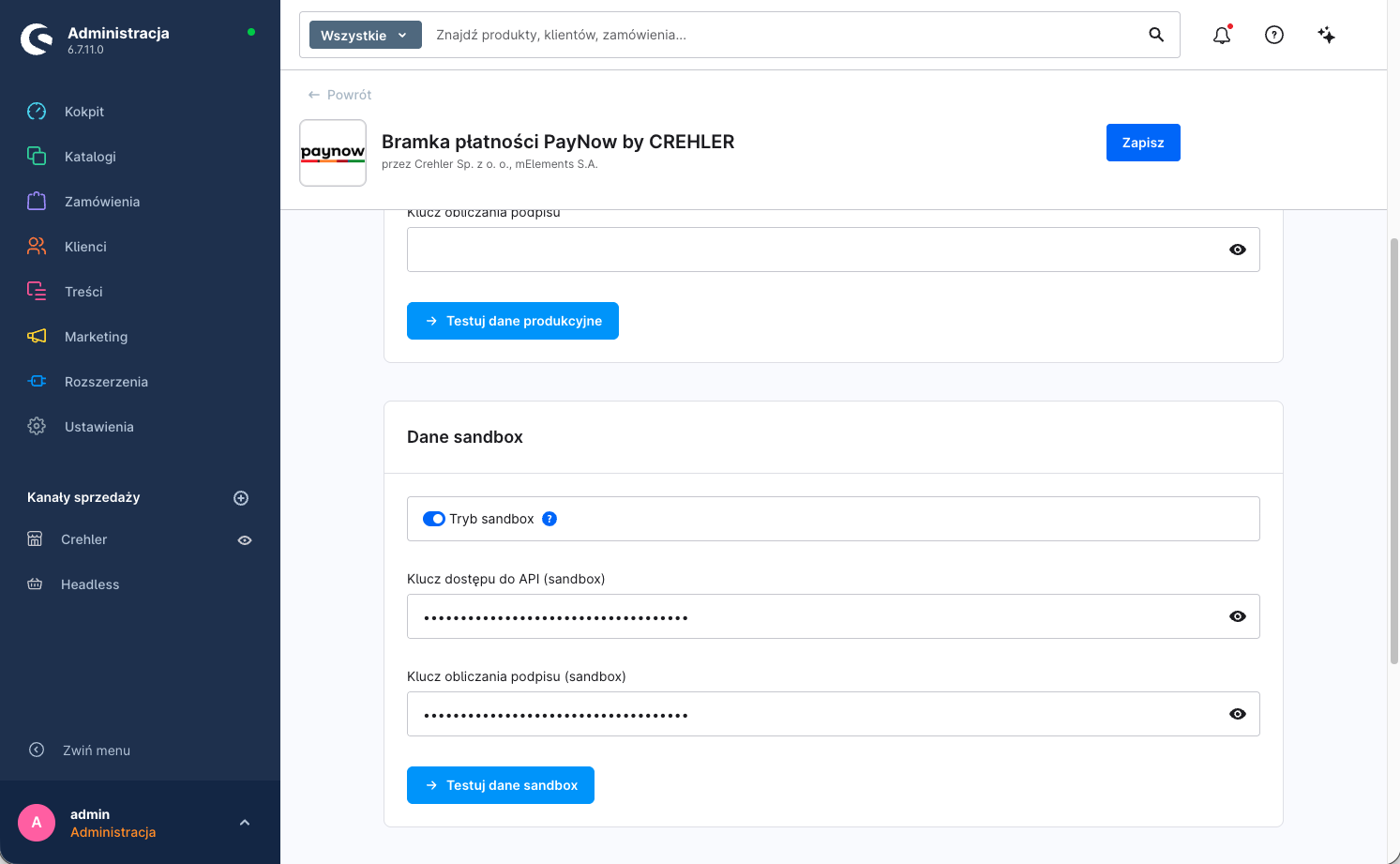Click the Klucz obliczania podpisu (sandbox) field

[834, 714]
